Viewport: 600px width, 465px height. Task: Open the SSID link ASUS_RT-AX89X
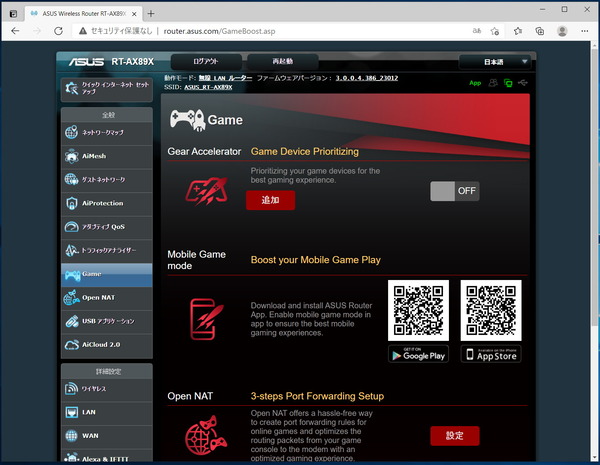208,87
